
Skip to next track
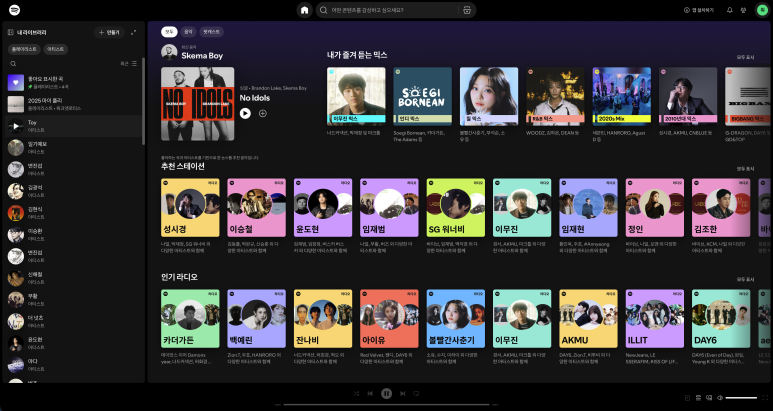pyautogui.click(x=403, y=393)
